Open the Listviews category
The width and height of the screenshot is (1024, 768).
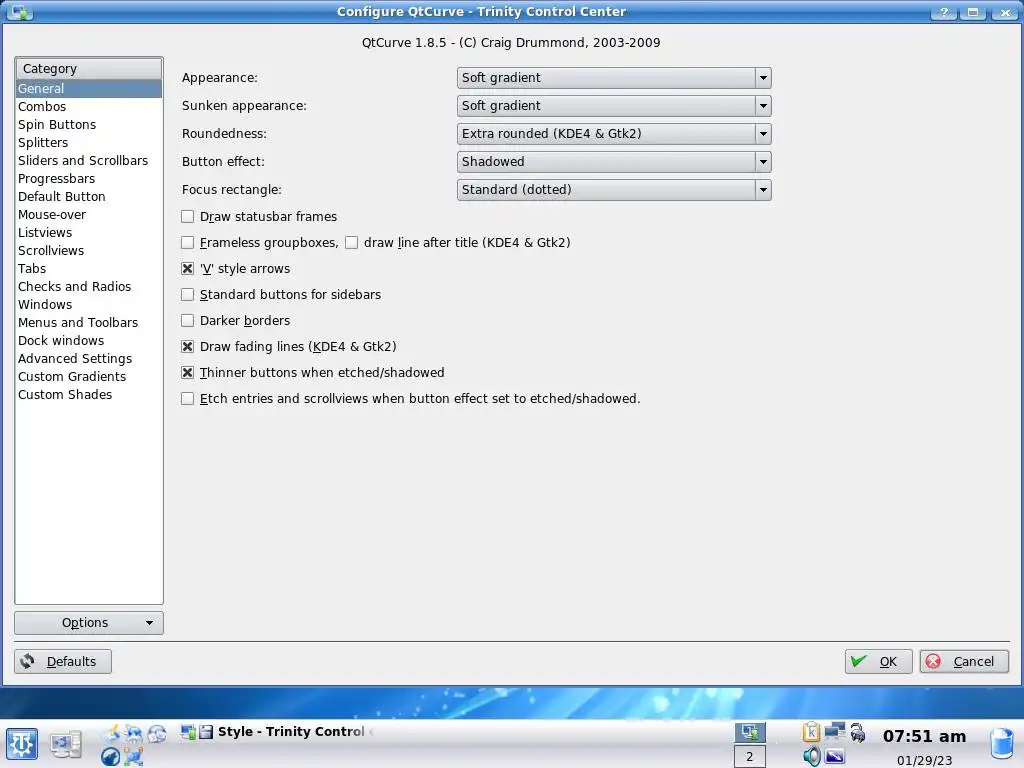tap(89, 232)
